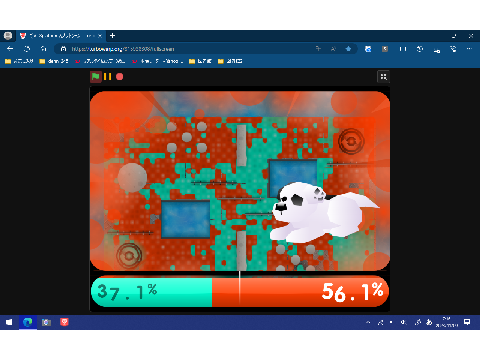Open the taskbar clock and calendar
Image resolution: width=480 pixels, height=360 pixels.
[x=447, y=322]
